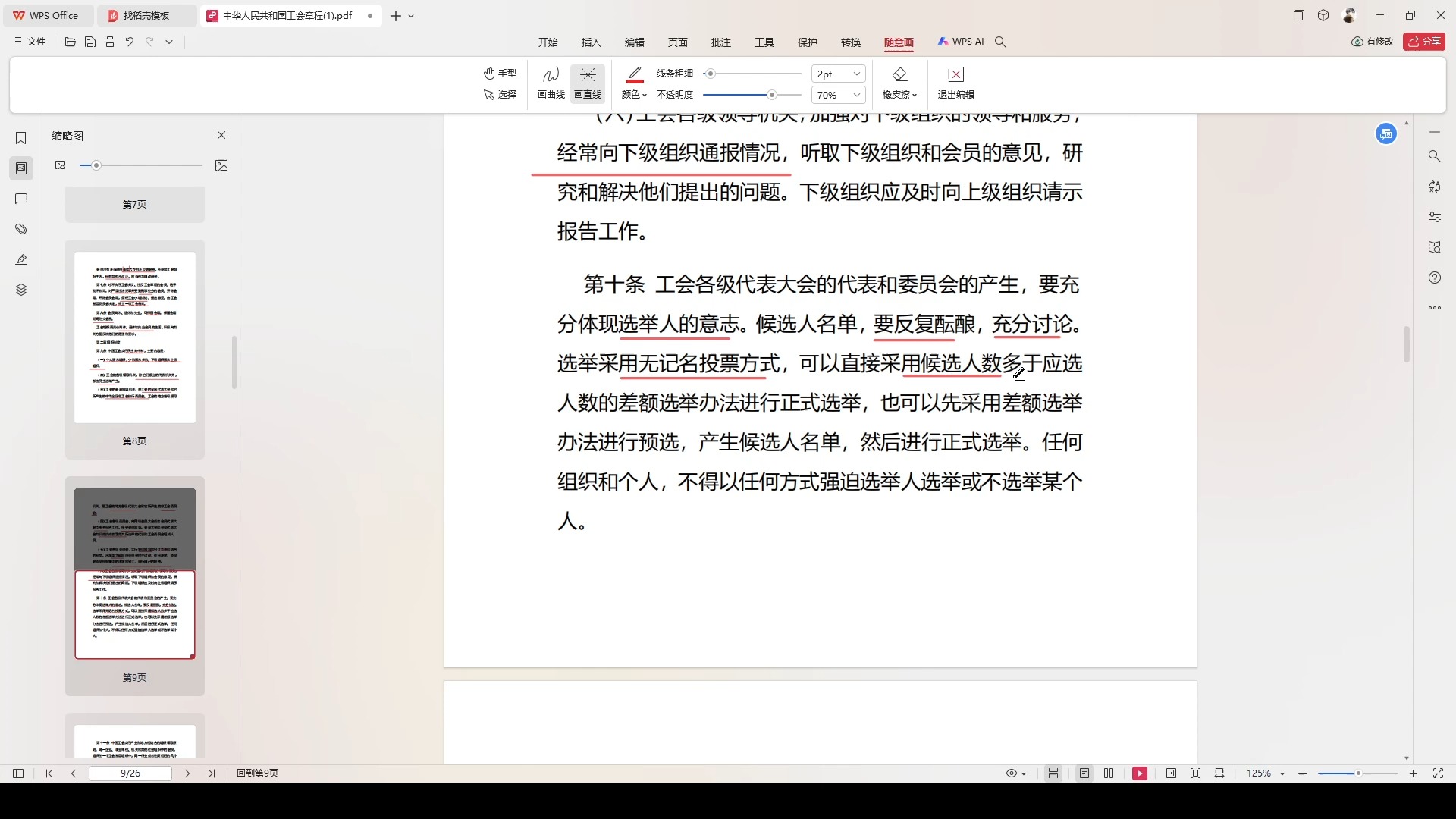Start slideshow play mode
The height and width of the screenshot is (819, 1456).
[1140, 773]
